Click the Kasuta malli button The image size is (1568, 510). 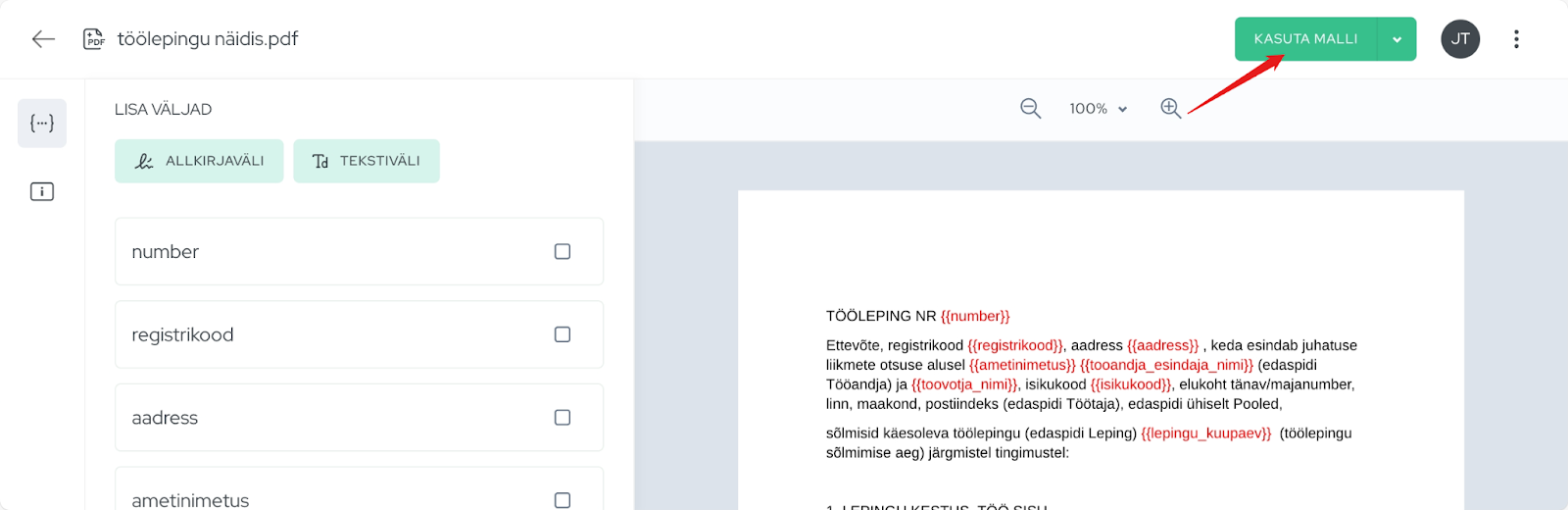[x=1305, y=39]
